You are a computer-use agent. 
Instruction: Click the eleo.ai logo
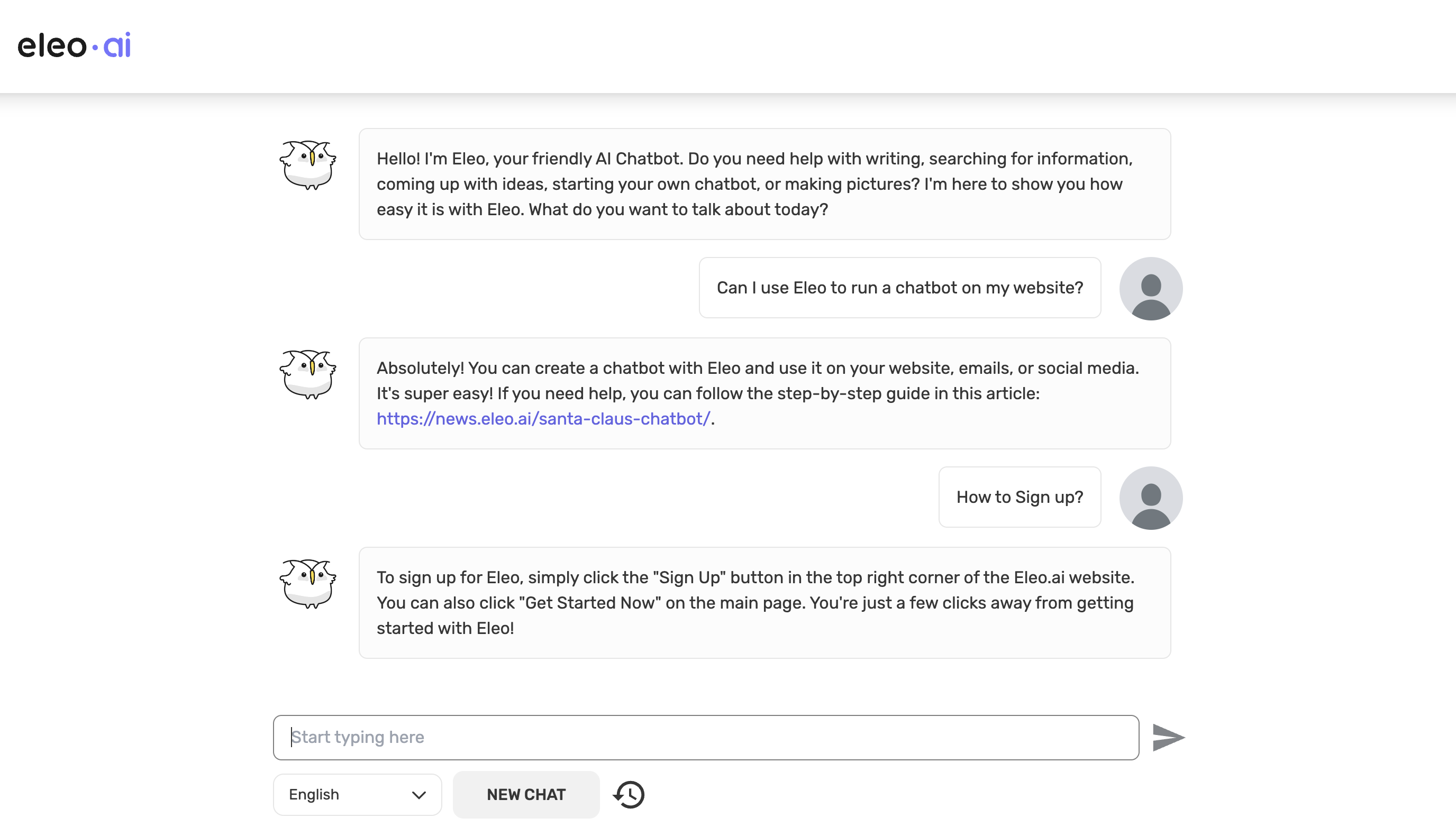click(x=74, y=45)
